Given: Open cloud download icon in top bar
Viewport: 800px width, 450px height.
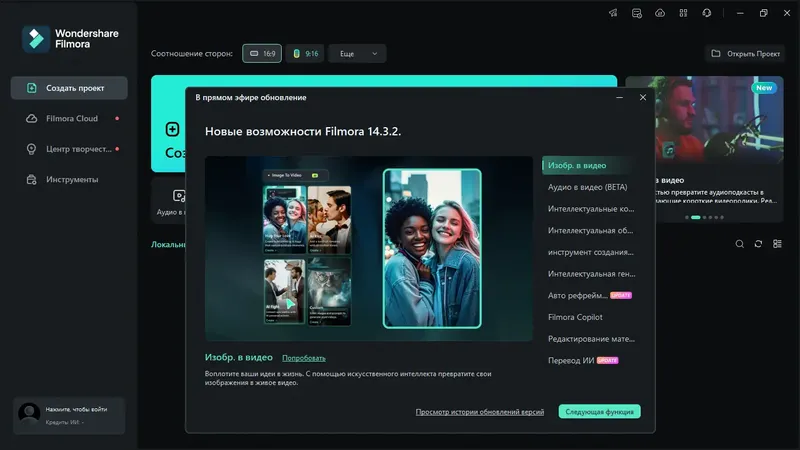Looking at the screenshot, I should [x=660, y=13].
